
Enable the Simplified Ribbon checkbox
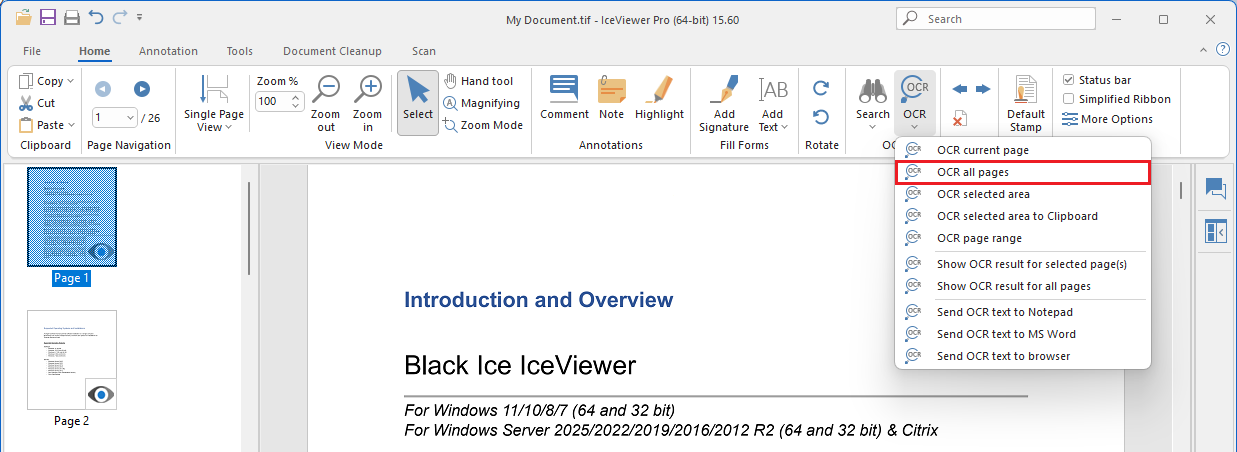[1068, 99]
